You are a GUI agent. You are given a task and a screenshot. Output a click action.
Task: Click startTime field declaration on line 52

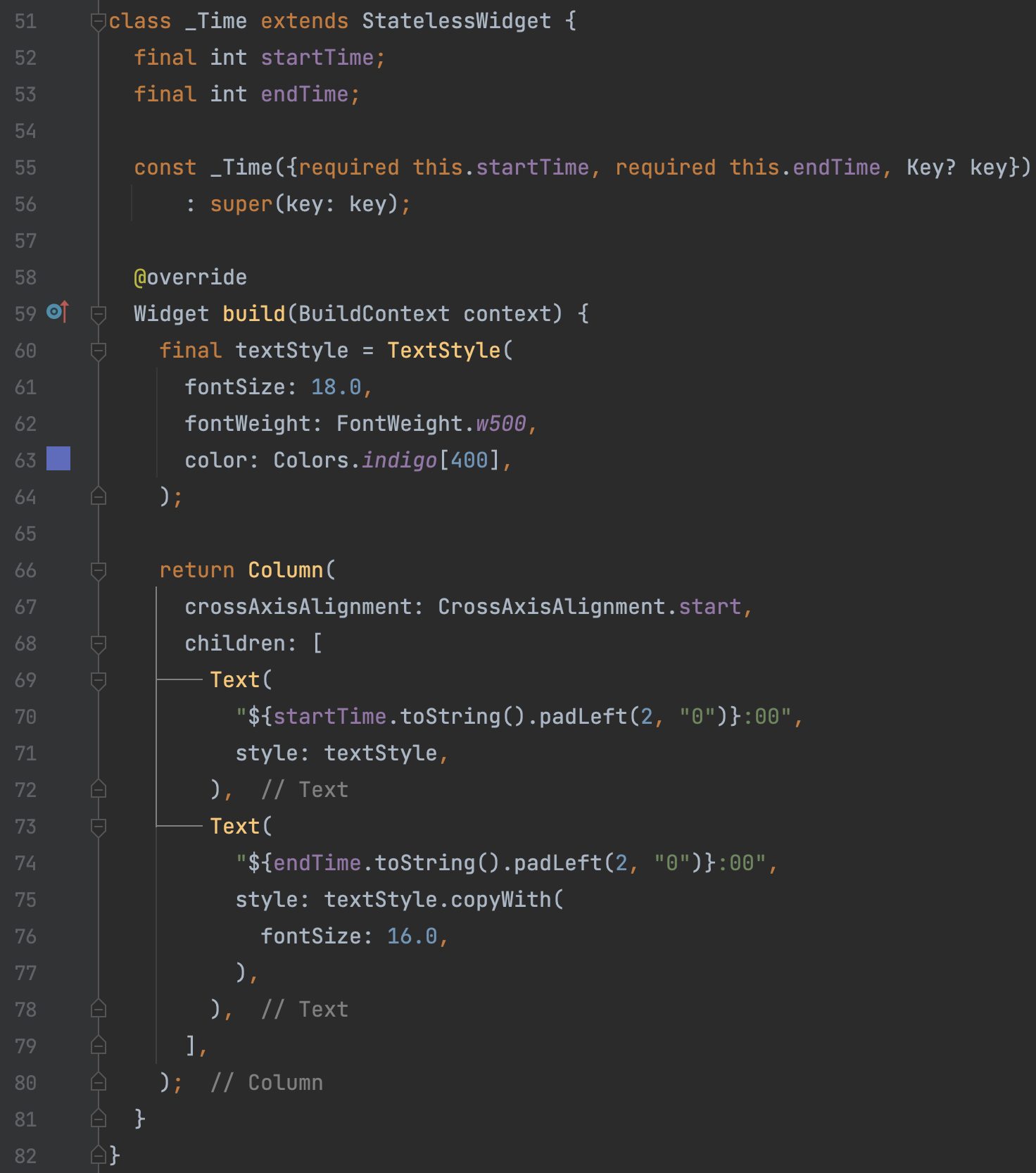(x=317, y=58)
